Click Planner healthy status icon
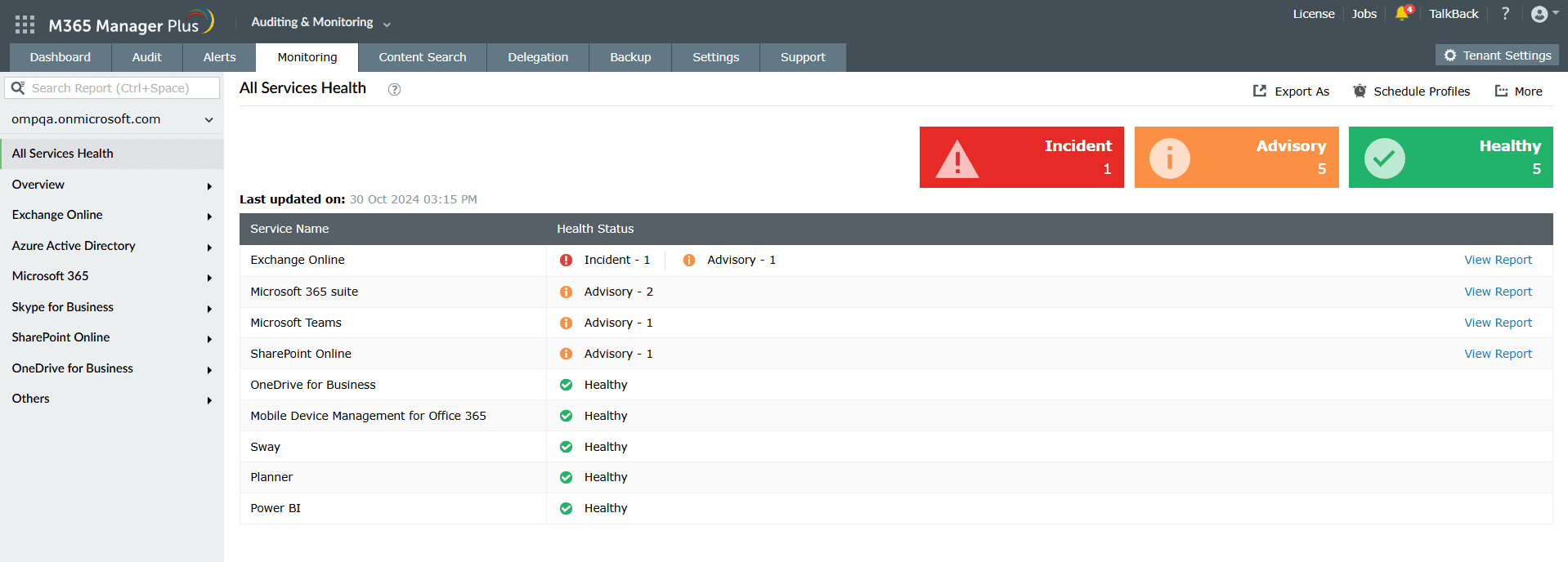1568x562 pixels. coord(566,477)
